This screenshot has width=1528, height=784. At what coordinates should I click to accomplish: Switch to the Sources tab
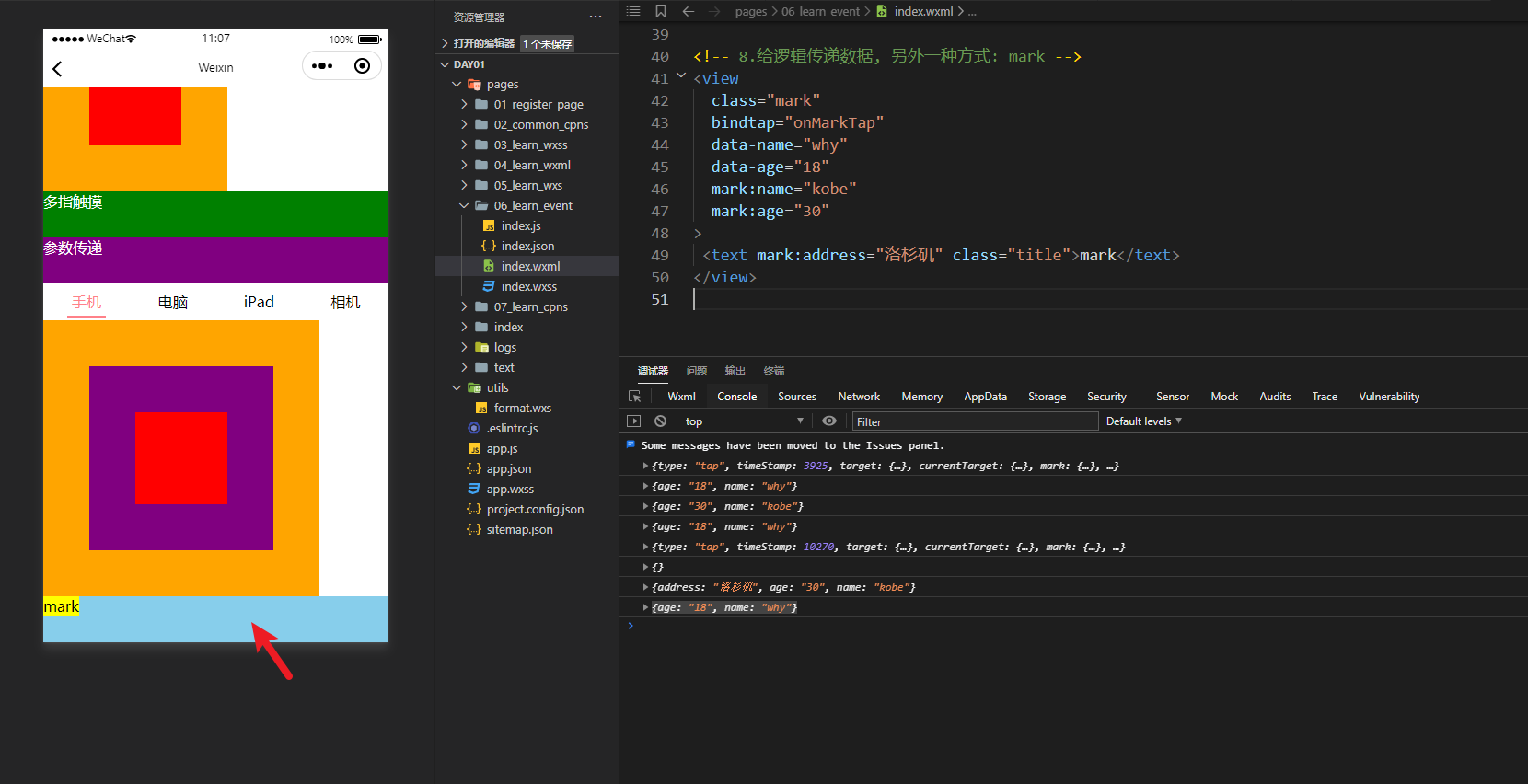(797, 397)
